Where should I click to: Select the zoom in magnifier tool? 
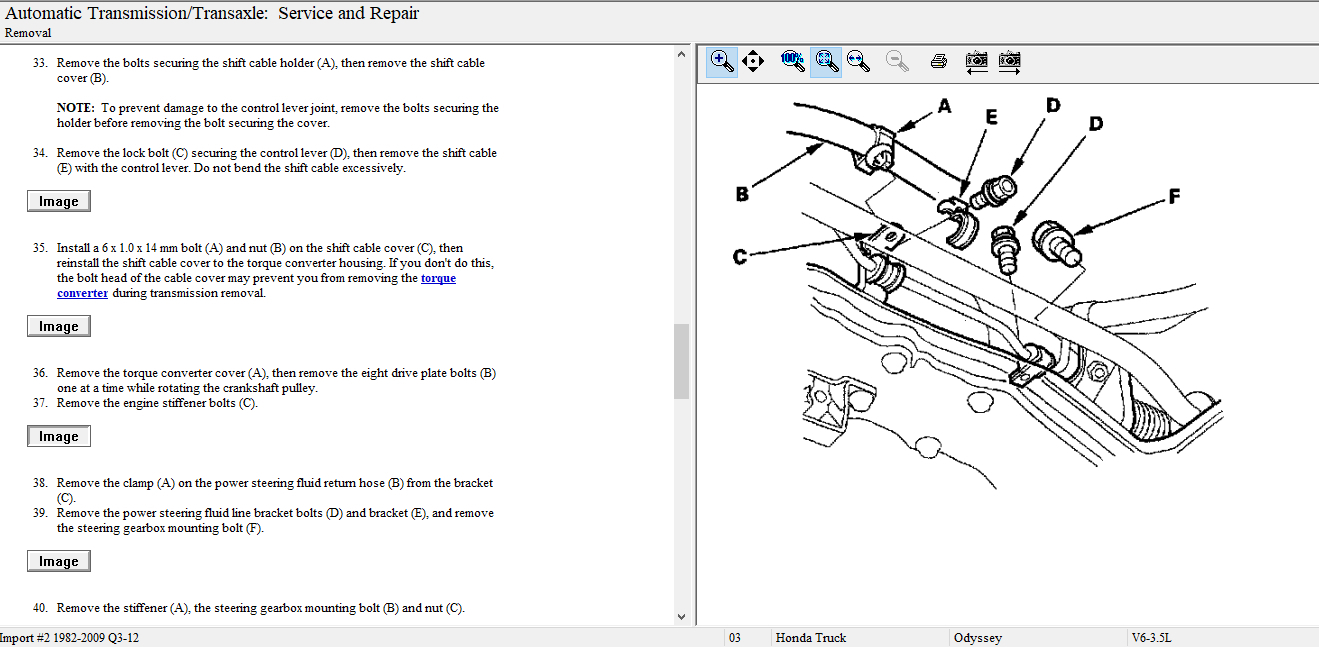pyautogui.click(x=721, y=61)
